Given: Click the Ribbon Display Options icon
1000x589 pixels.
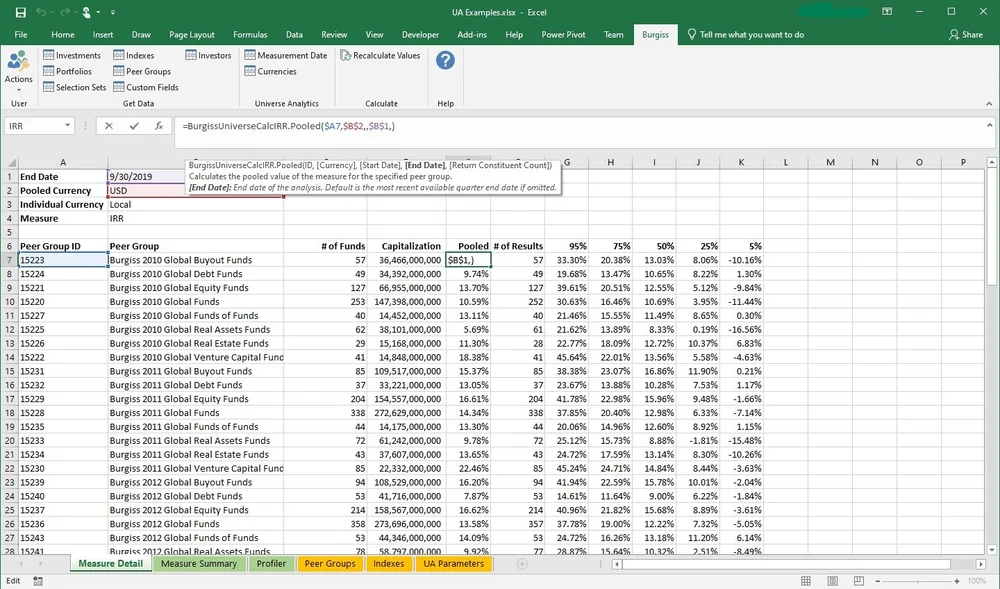Looking at the screenshot, I should coord(886,12).
